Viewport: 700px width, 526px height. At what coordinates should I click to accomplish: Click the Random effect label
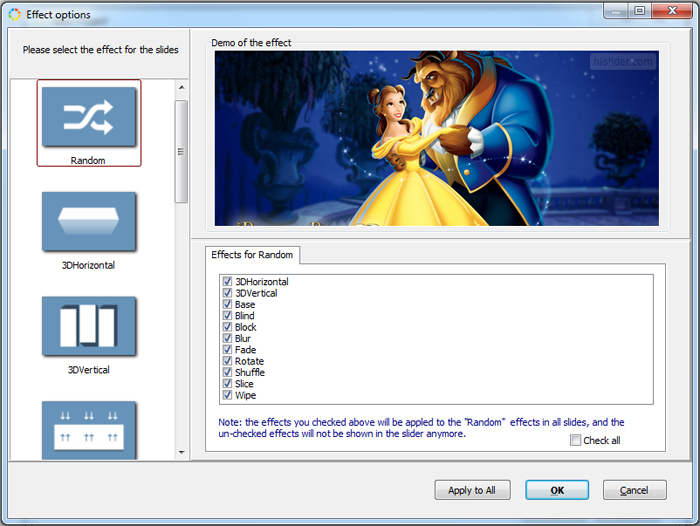click(88, 160)
